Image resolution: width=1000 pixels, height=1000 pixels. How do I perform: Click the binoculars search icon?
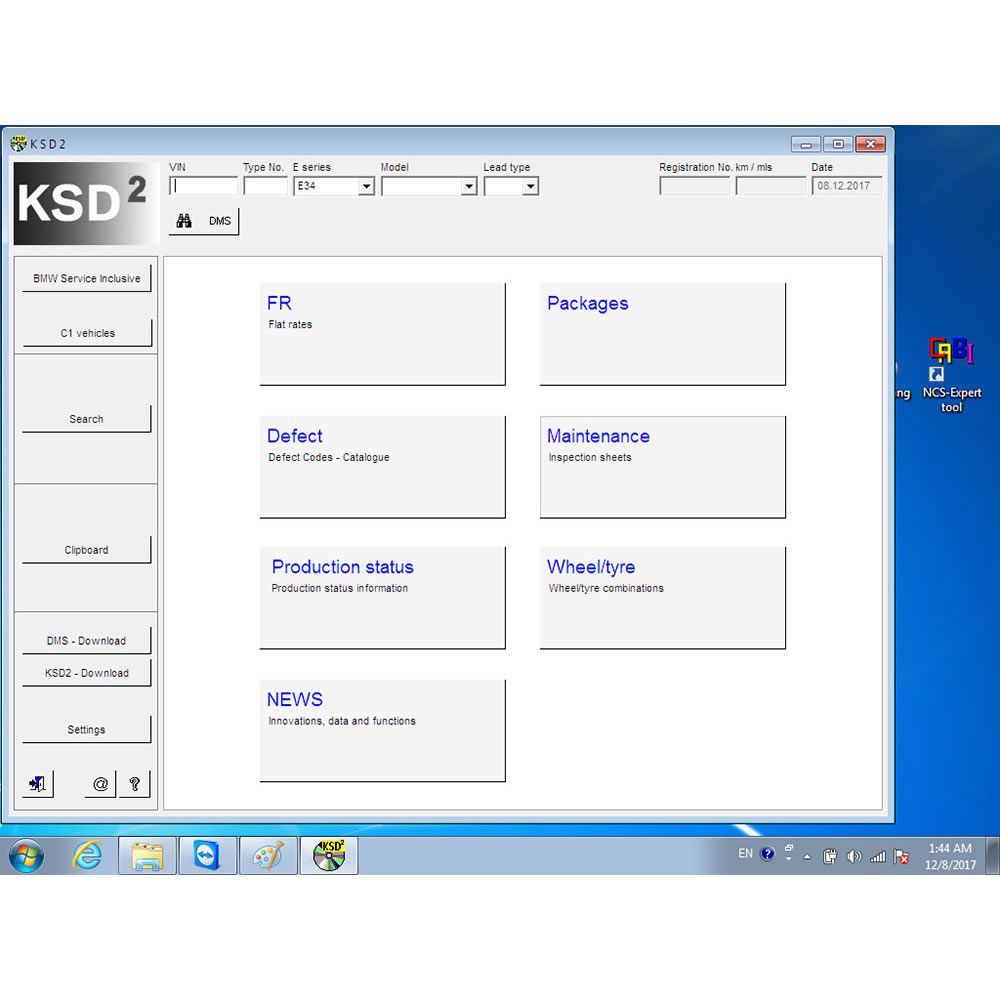click(x=184, y=221)
